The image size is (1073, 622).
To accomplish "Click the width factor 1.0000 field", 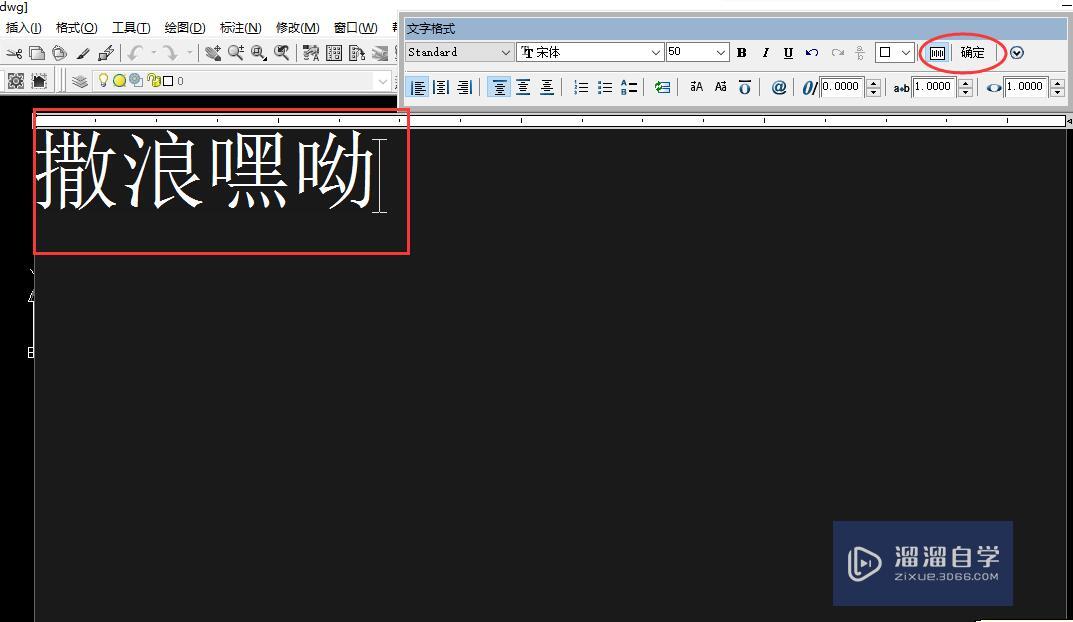I will click(x=1027, y=87).
